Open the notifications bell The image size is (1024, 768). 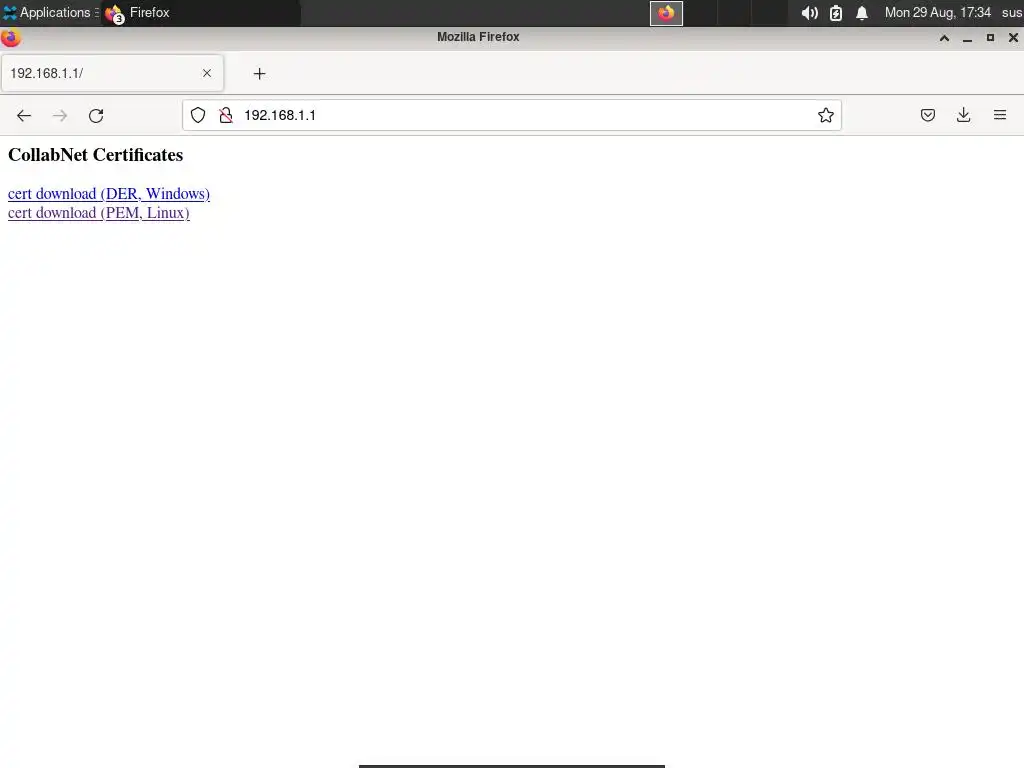[862, 13]
